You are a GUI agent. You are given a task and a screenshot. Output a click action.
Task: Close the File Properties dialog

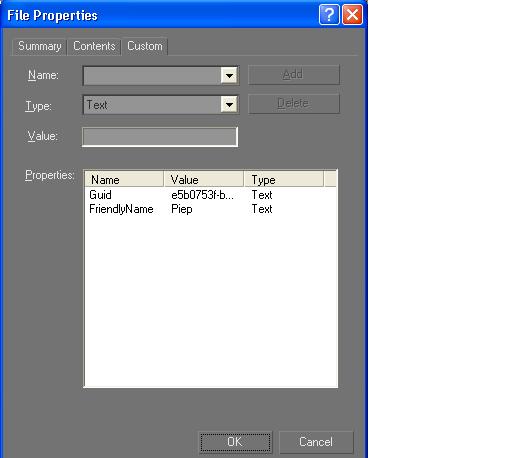(x=352, y=15)
